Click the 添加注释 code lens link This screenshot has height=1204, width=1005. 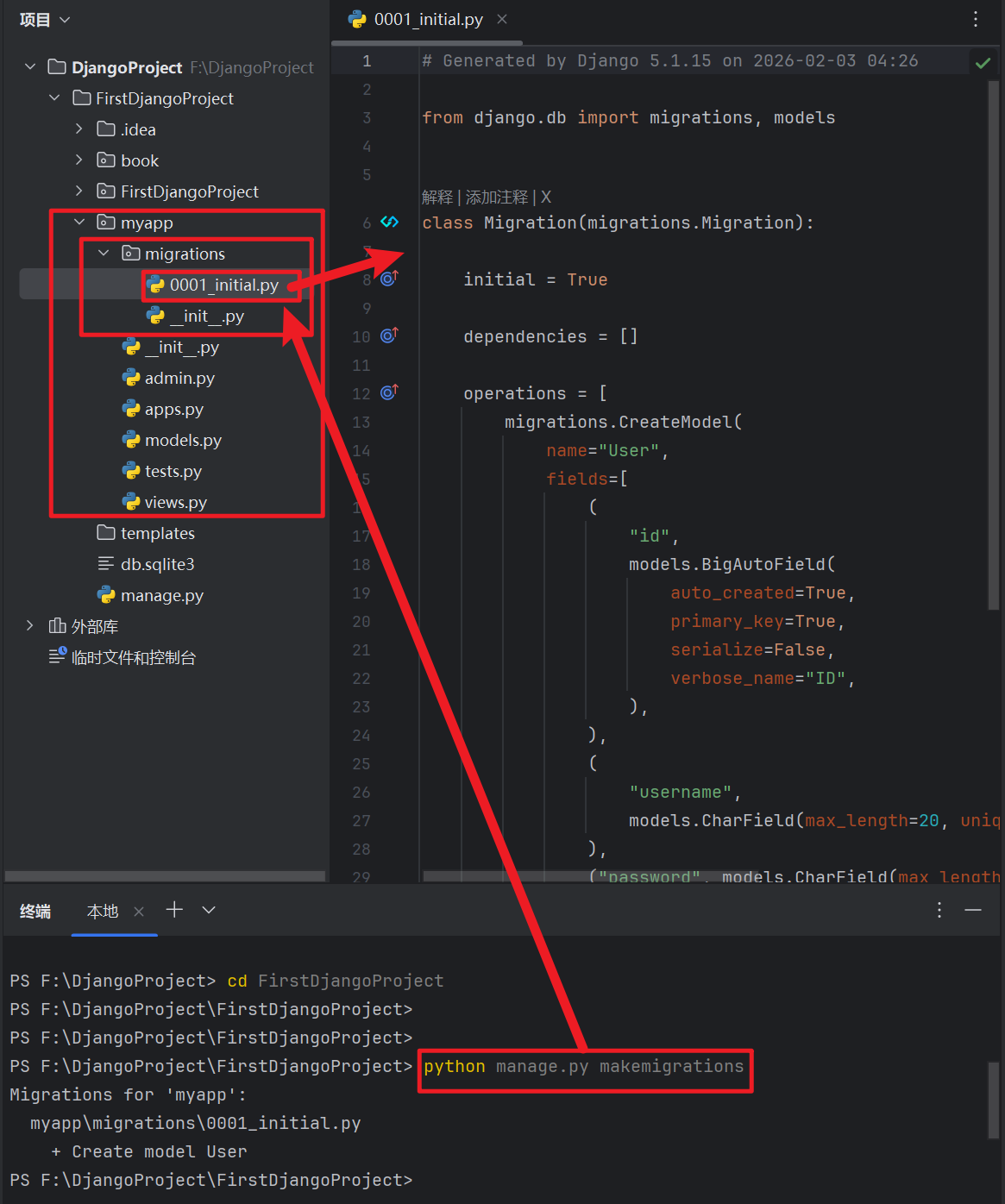pyautogui.click(x=497, y=198)
